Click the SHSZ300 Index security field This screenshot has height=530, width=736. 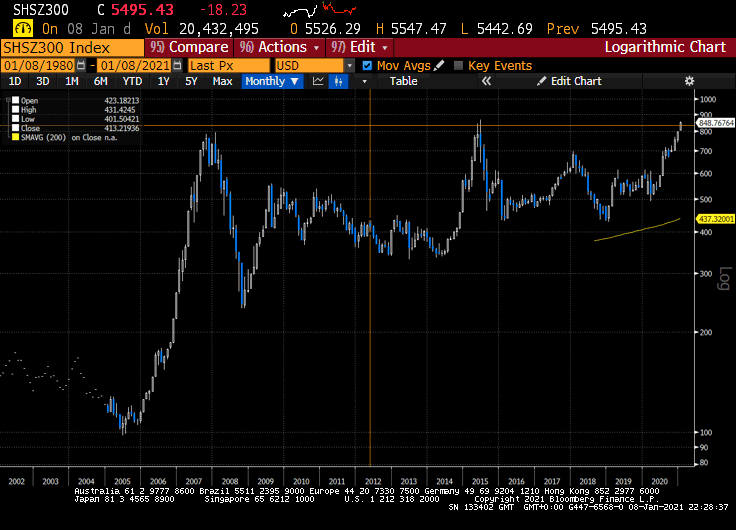point(72,47)
